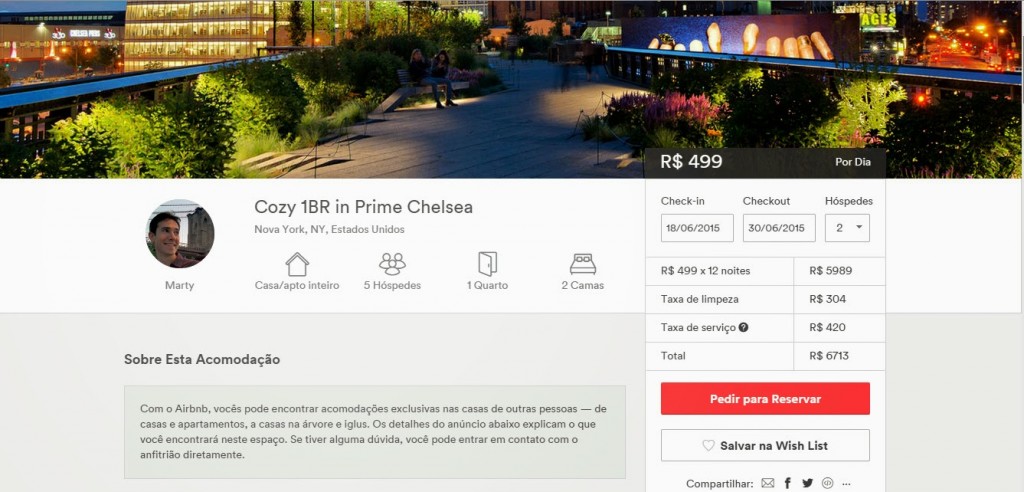This screenshot has width=1024, height=492.
Task: Click the Marty host name link
Action: pyautogui.click(x=180, y=286)
